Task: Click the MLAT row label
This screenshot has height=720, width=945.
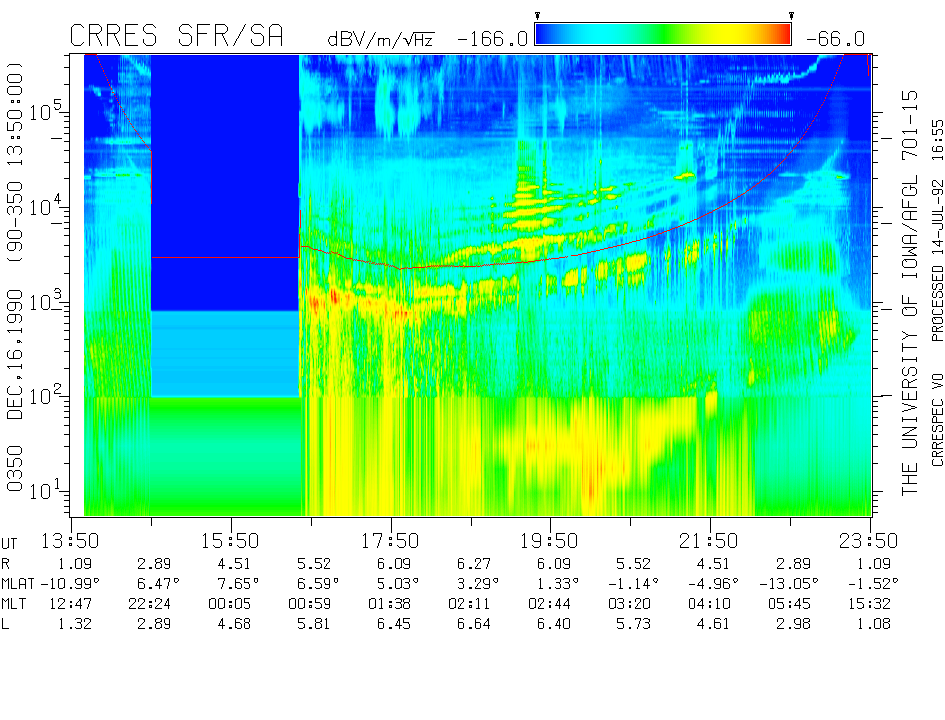Action: click(17, 584)
